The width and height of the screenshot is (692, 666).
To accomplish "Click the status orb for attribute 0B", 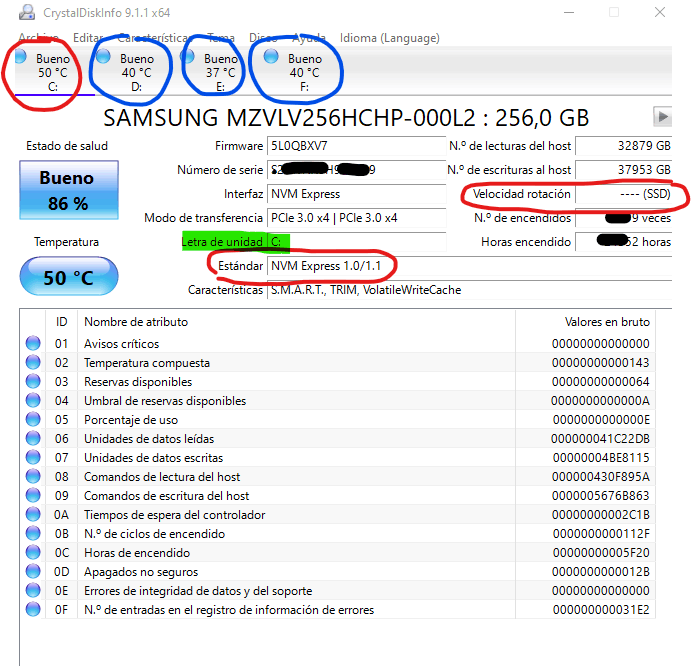I will 33,533.
